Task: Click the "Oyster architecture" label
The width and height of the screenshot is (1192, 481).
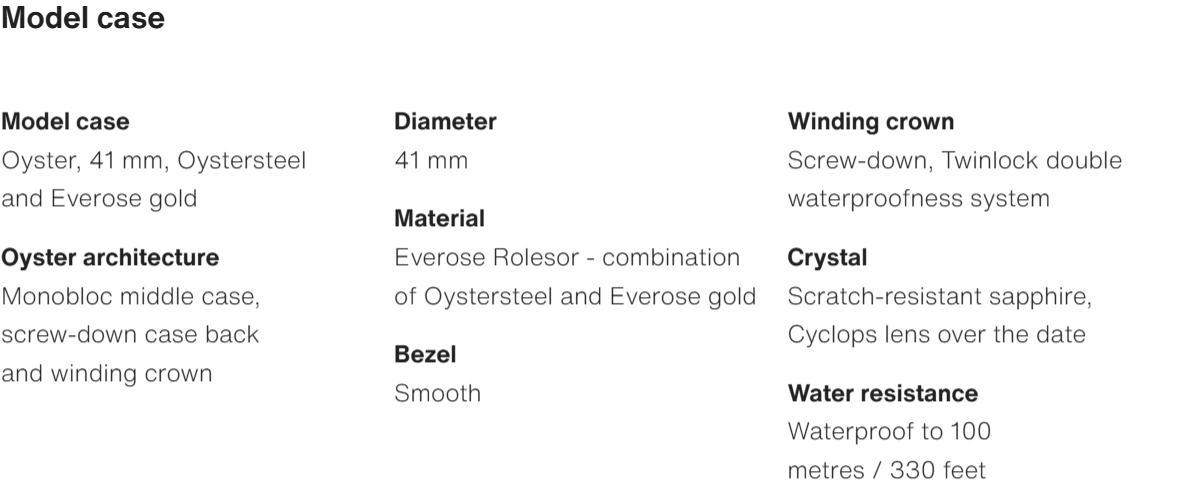Action: [x=110, y=258]
